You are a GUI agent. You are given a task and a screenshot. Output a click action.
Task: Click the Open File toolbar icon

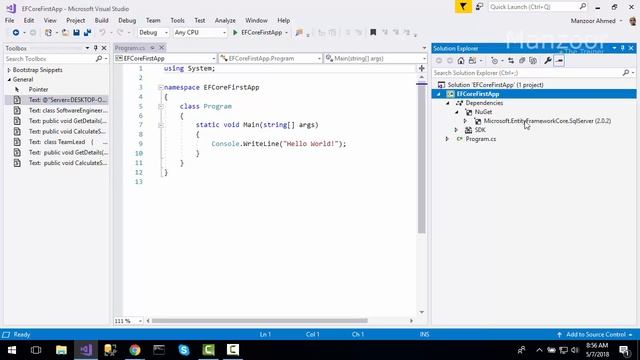(65, 33)
